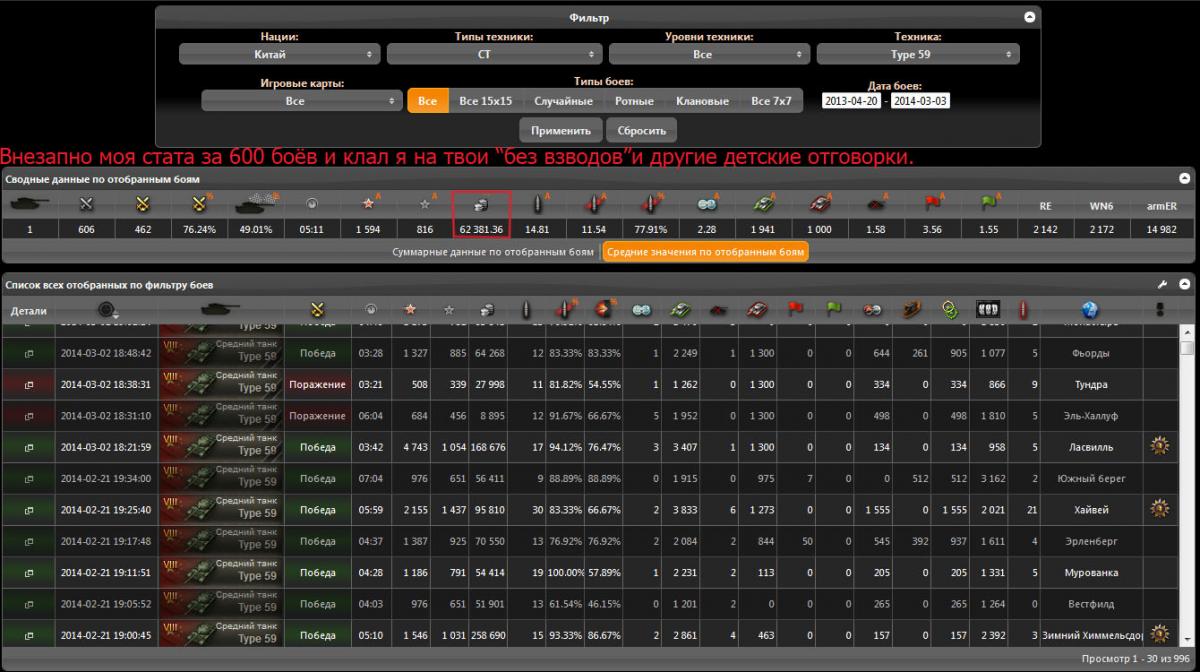
Task: Click the Сбросить button to reset filters
Action: (641, 131)
